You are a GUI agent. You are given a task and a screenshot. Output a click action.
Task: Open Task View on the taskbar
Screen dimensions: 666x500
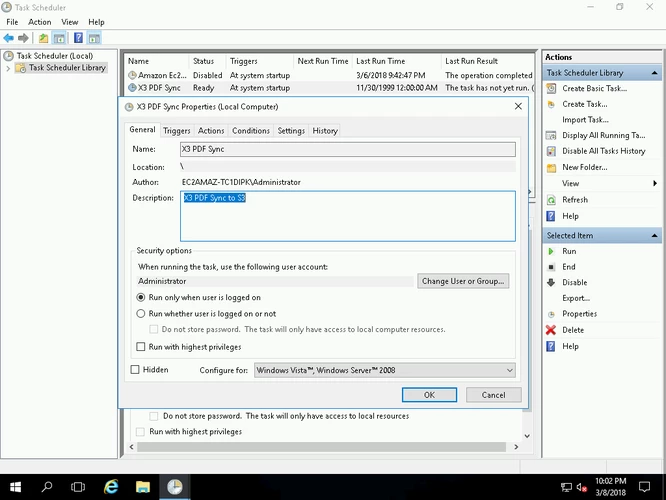tap(78, 487)
